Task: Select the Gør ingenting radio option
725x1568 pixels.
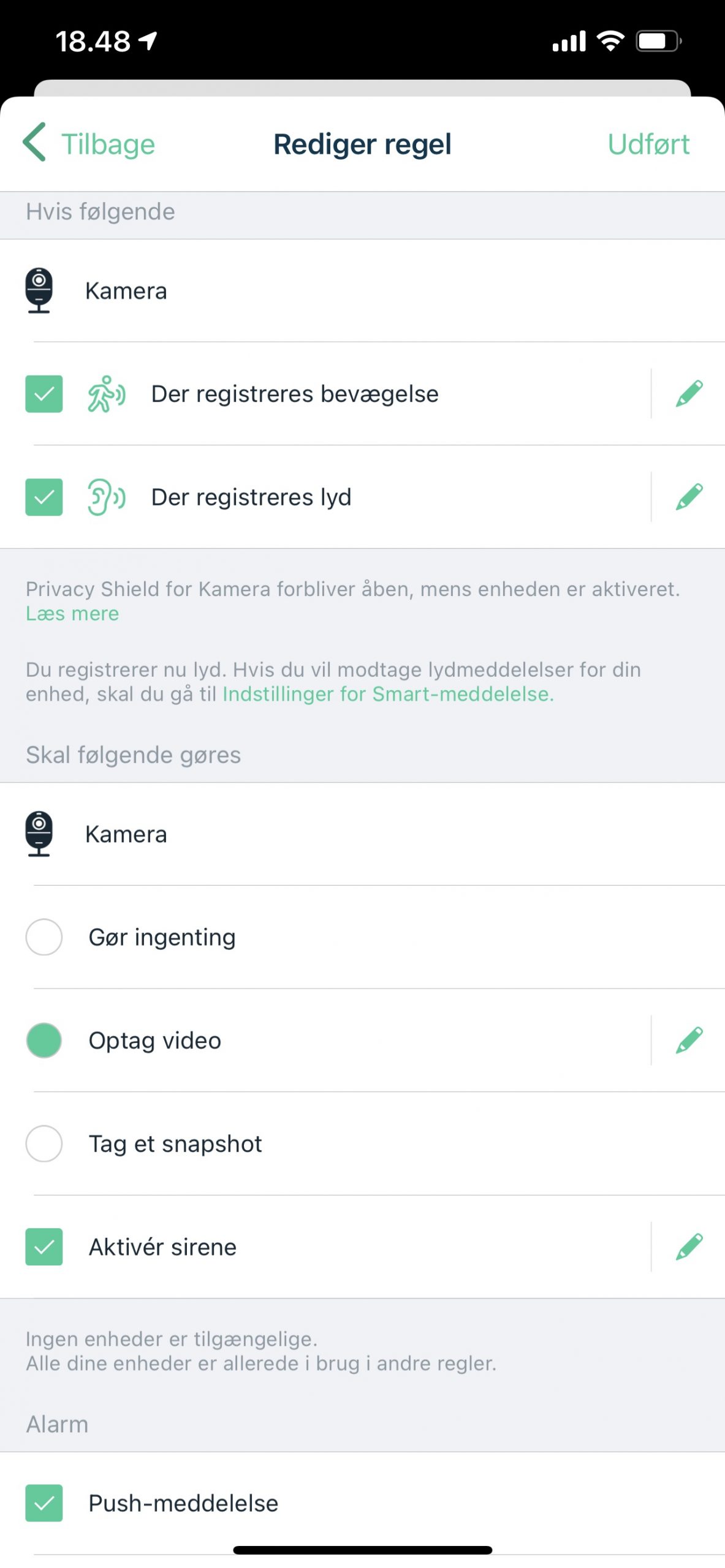Action: (x=44, y=937)
